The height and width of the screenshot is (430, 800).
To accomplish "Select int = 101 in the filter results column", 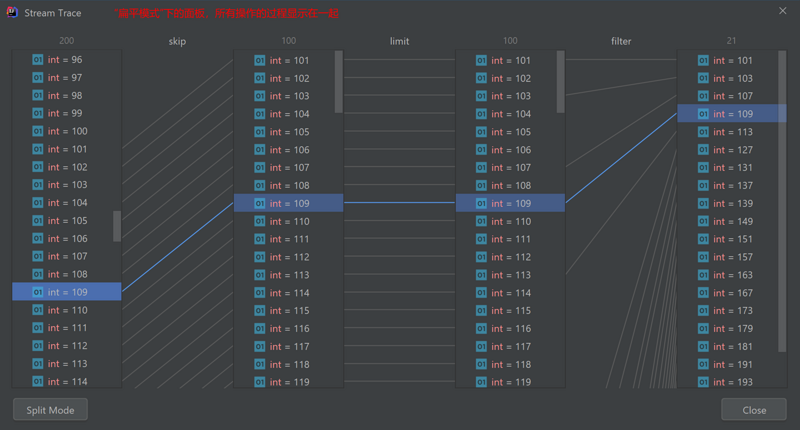I will pos(732,60).
